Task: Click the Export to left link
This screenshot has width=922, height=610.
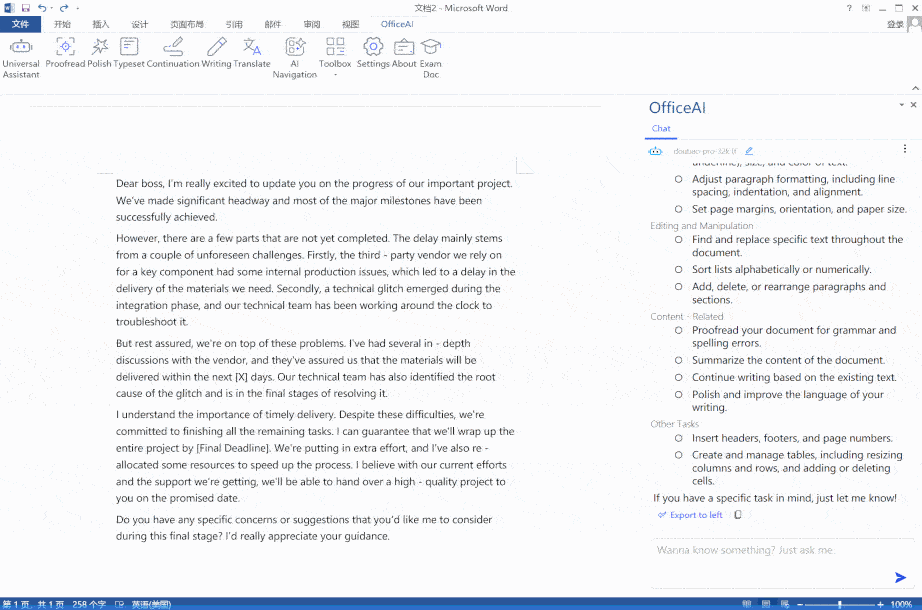Action: tap(690, 515)
